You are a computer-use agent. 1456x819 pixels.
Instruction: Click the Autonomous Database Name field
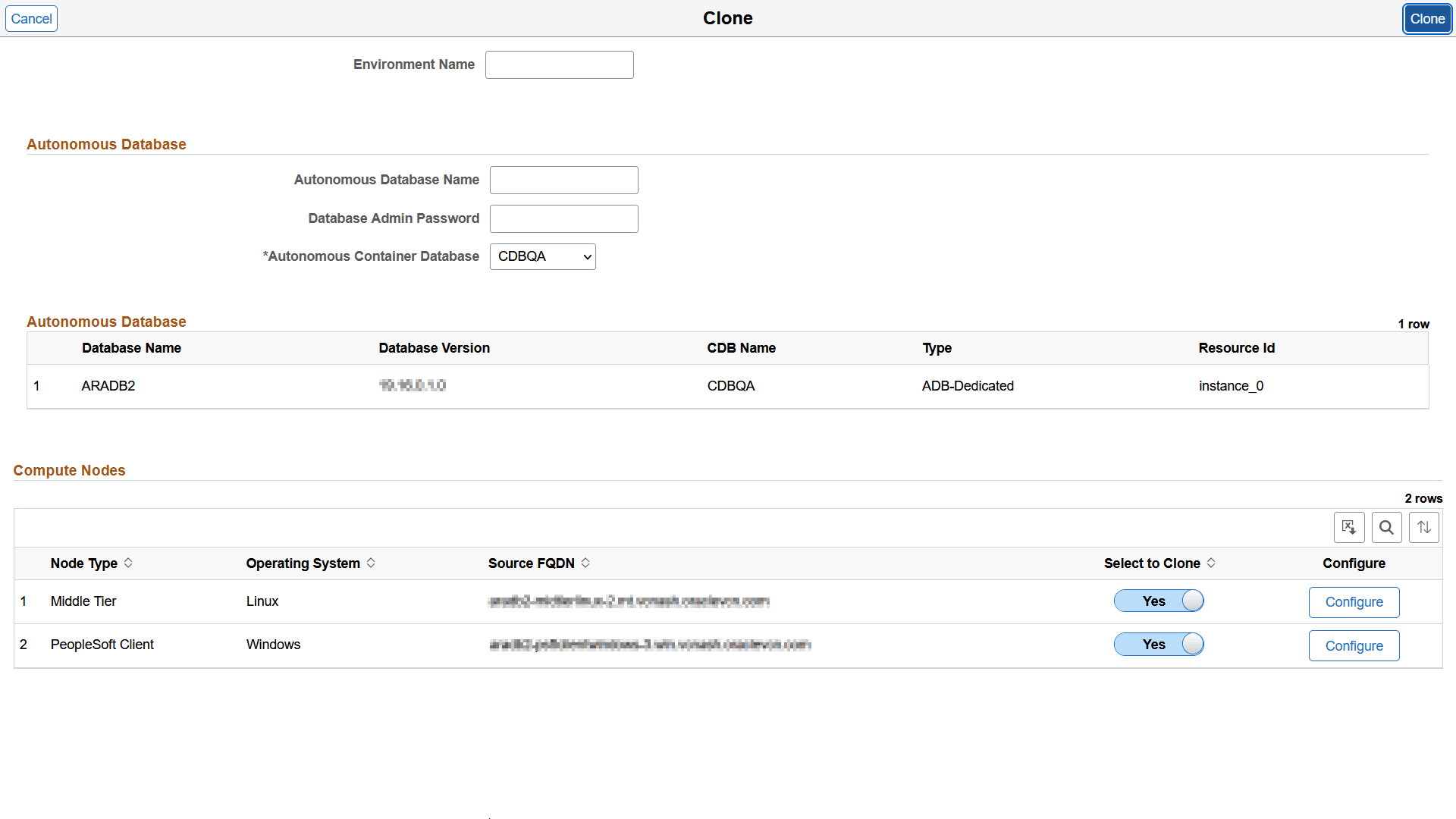click(563, 180)
